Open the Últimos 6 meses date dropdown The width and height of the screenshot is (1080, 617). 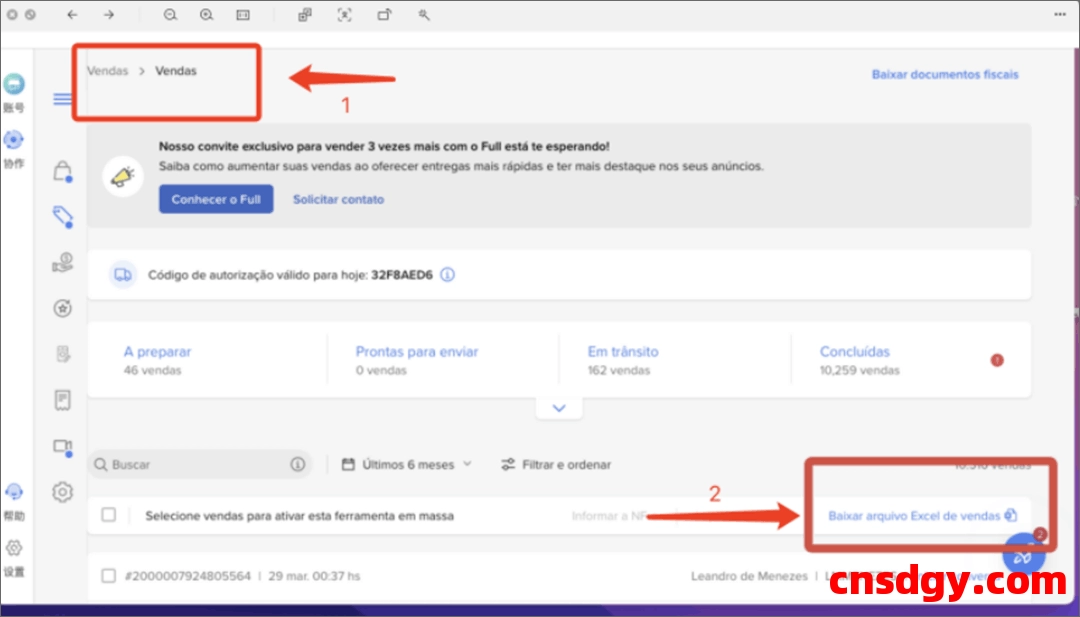(x=407, y=464)
